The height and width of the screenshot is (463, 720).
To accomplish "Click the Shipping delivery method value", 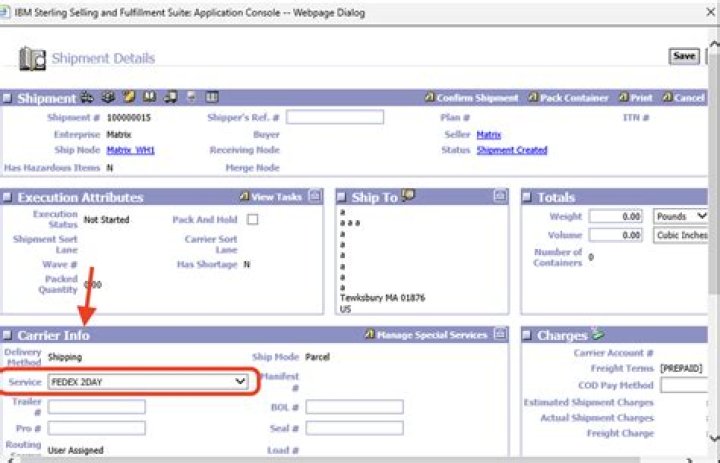I will point(65,357).
